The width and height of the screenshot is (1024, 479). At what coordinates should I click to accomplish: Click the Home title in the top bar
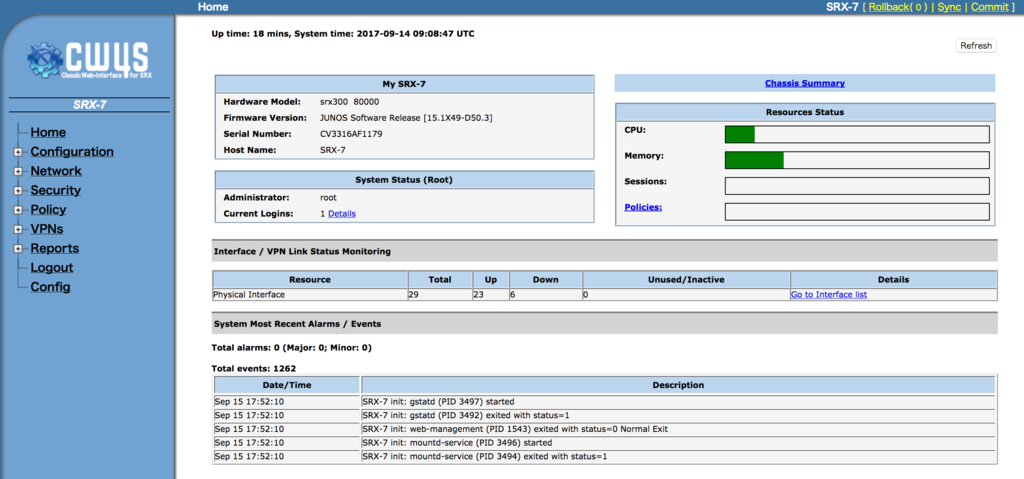pyautogui.click(x=213, y=7)
